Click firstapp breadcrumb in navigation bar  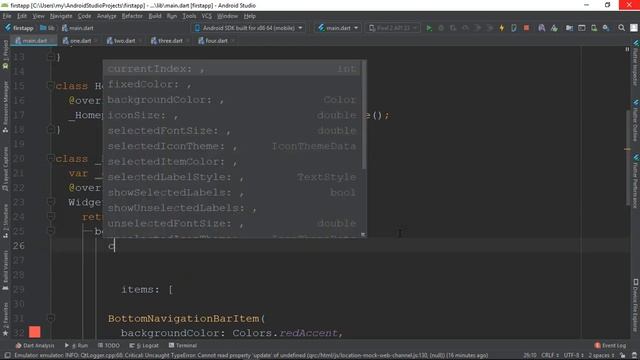pos(19,28)
